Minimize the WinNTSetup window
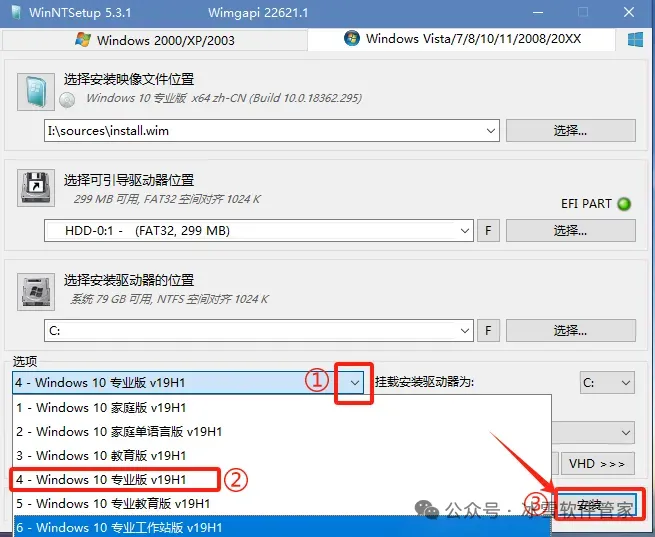The width and height of the screenshot is (655, 537). (538, 13)
